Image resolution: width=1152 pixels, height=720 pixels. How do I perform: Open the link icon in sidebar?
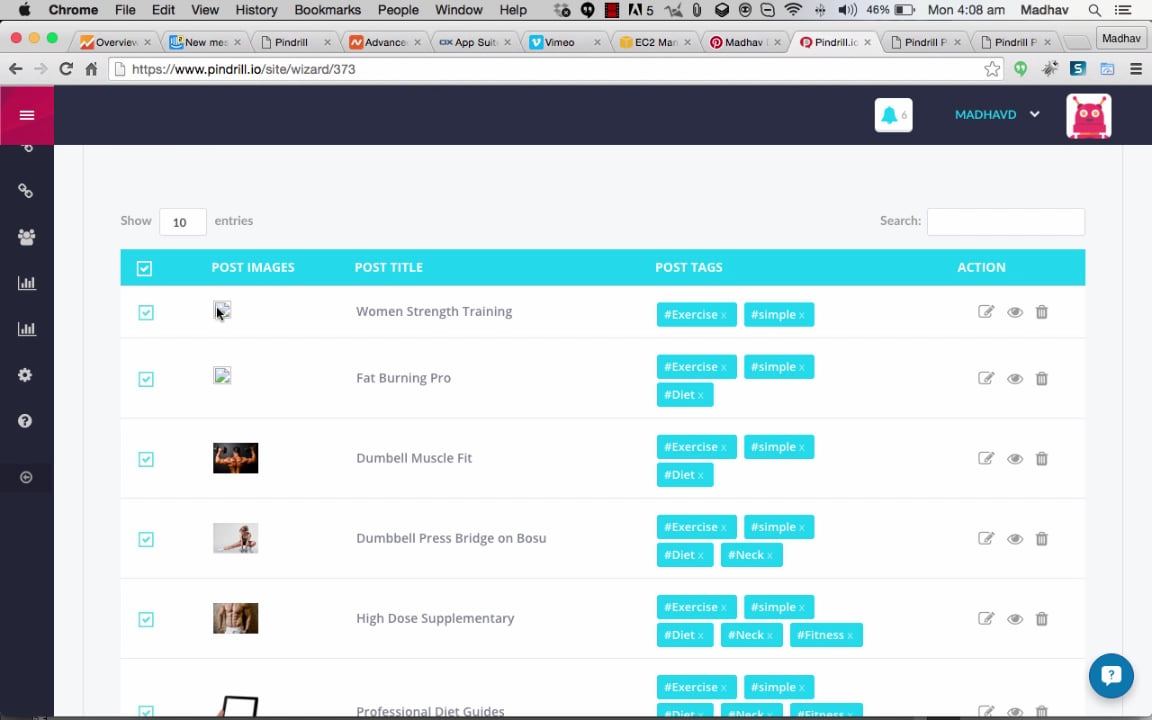(26, 191)
